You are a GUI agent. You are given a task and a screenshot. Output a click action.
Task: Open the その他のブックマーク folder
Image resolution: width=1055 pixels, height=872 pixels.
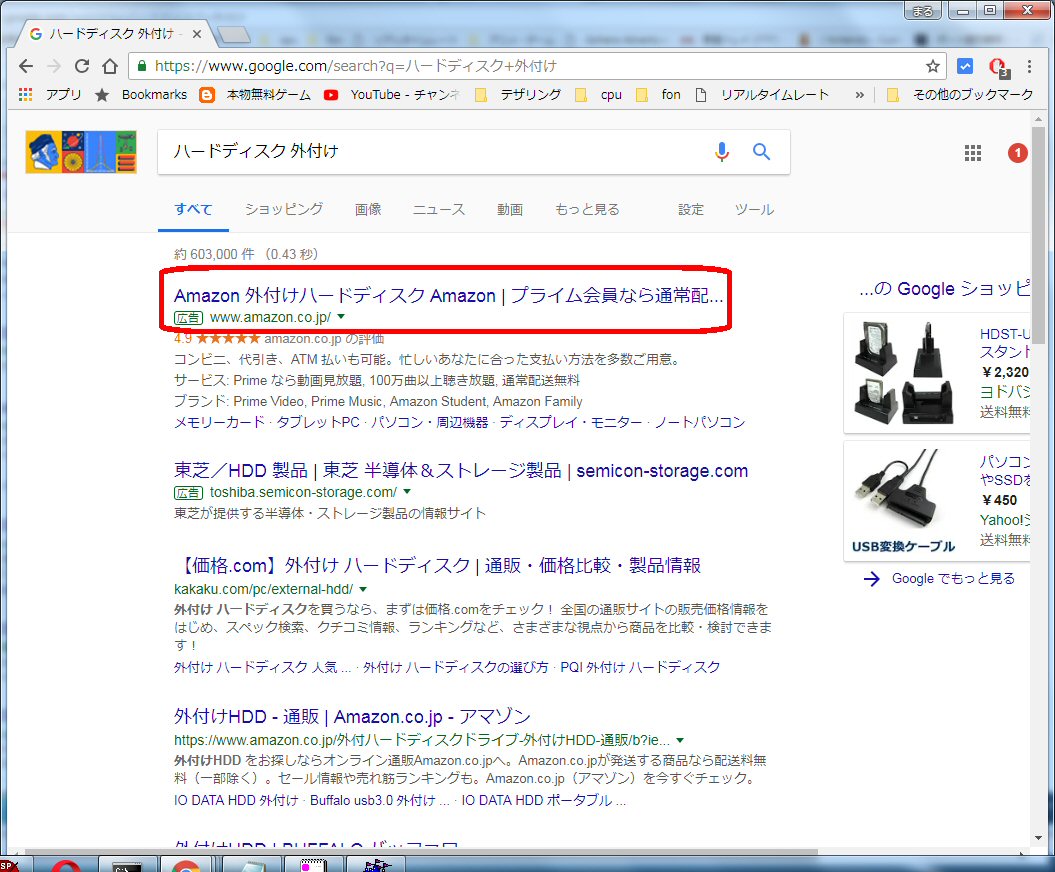coord(960,95)
